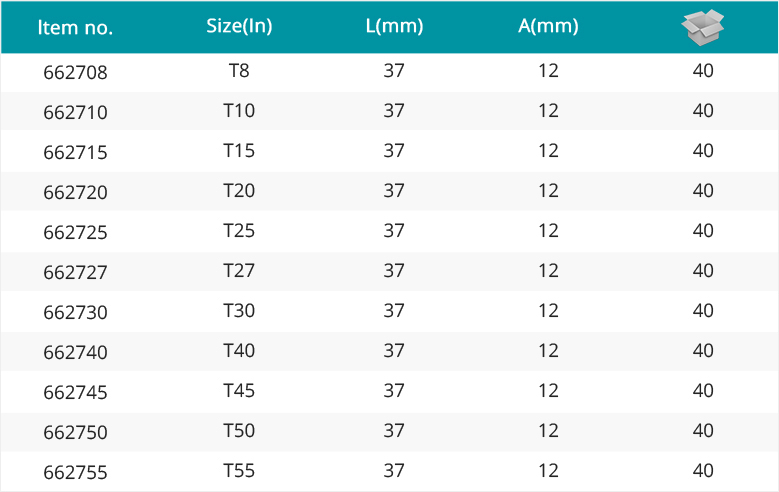Click item number 662740

click(x=76, y=352)
